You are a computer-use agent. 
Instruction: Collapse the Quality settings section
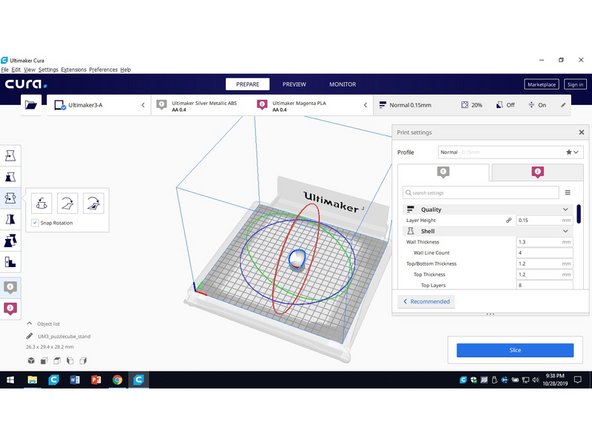coord(565,210)
